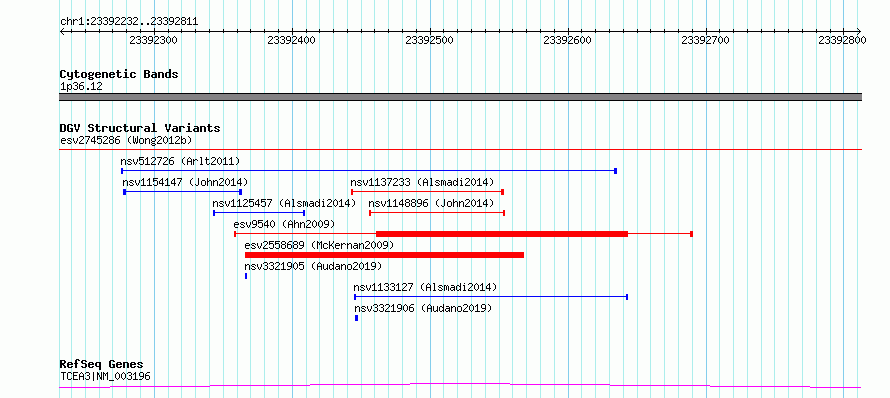Click the DGV Structural Variants track title
The width and height of the screenshot is (890, 398).
tap(140, 128)
